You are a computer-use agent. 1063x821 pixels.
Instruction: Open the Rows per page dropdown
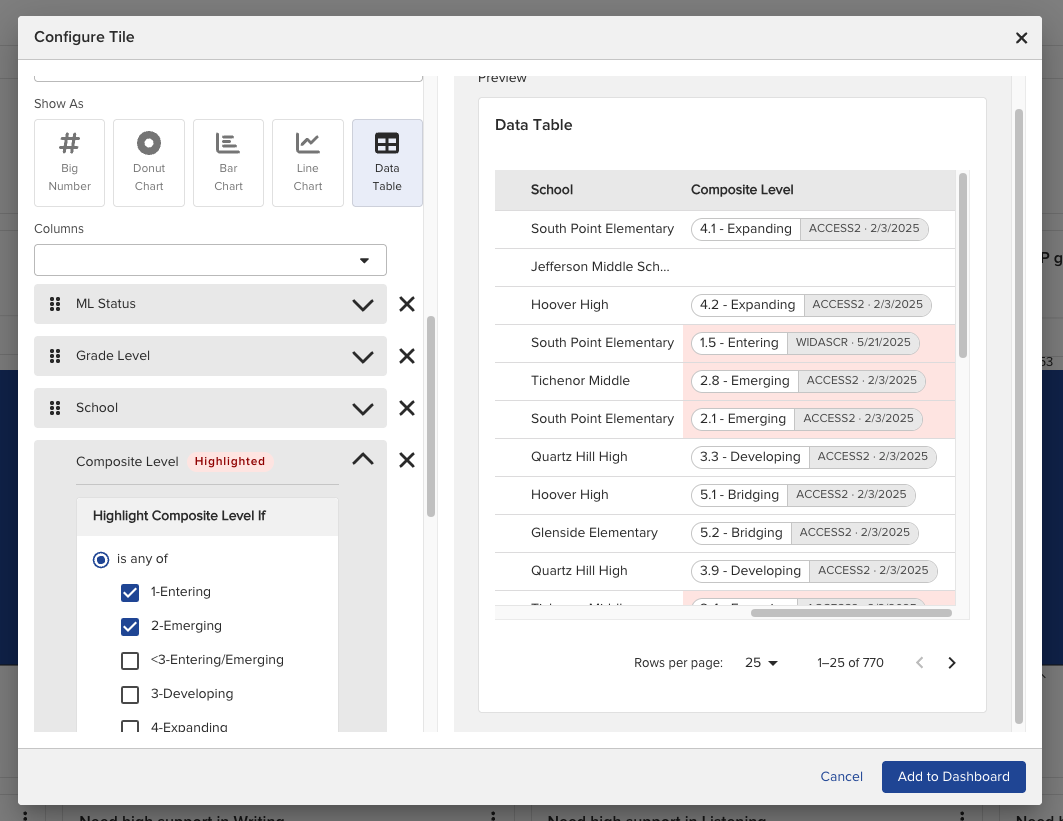point(761,663)
